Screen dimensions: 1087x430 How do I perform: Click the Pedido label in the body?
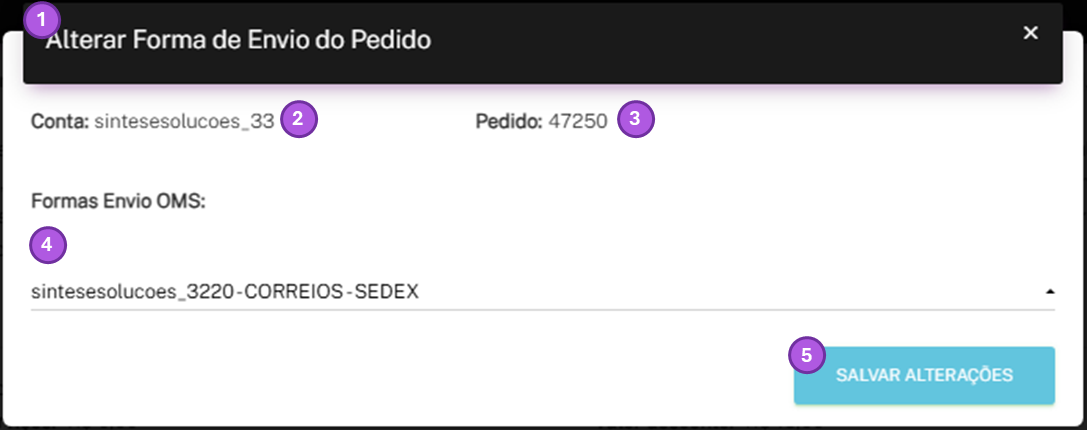click(x=510, y=122)
